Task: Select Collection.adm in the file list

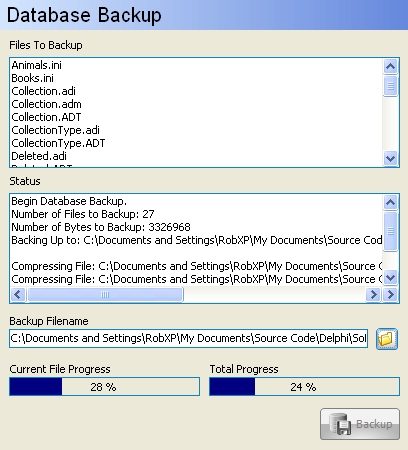Action: (x=46, y=104)
